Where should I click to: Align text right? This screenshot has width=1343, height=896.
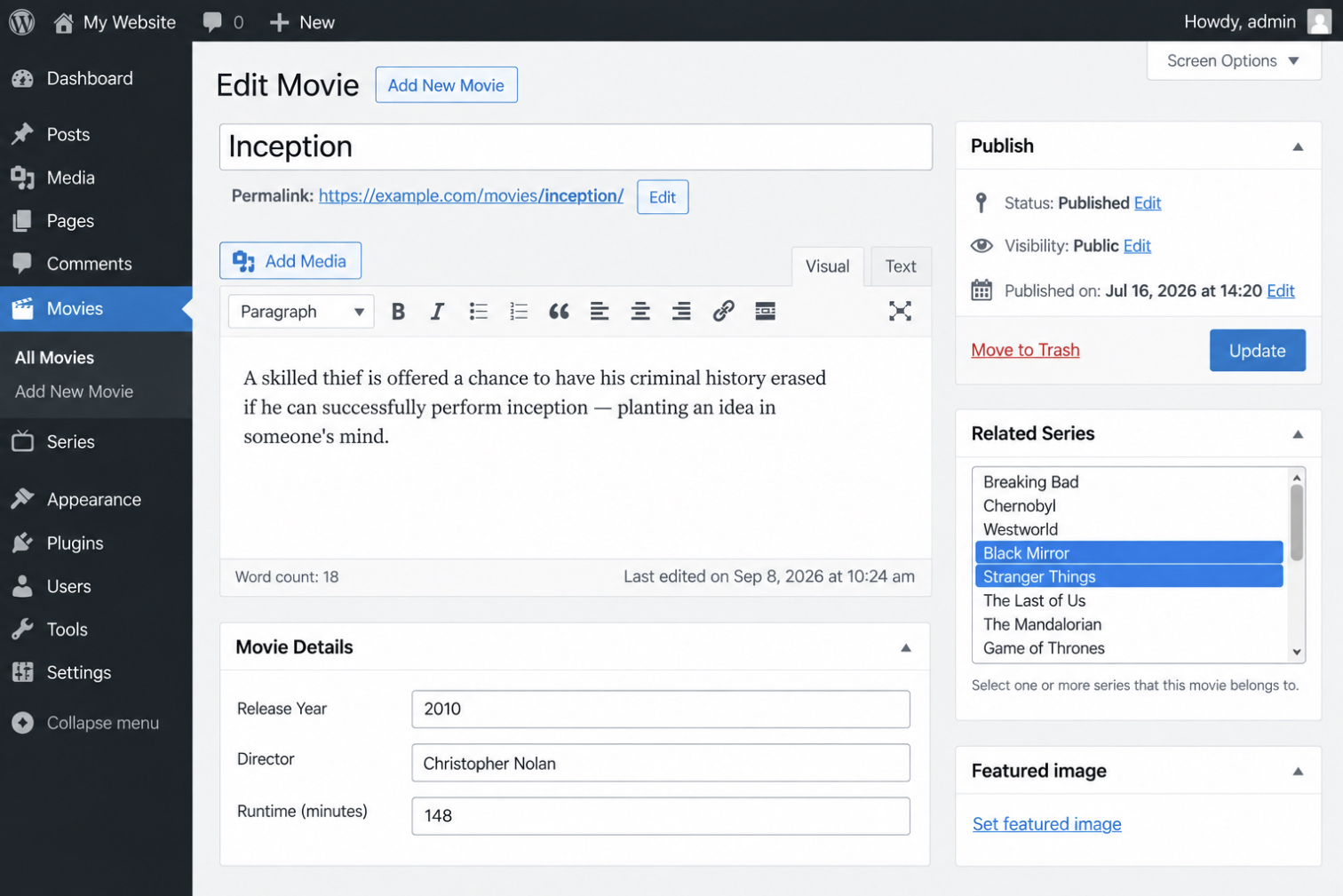click(681, 312)
